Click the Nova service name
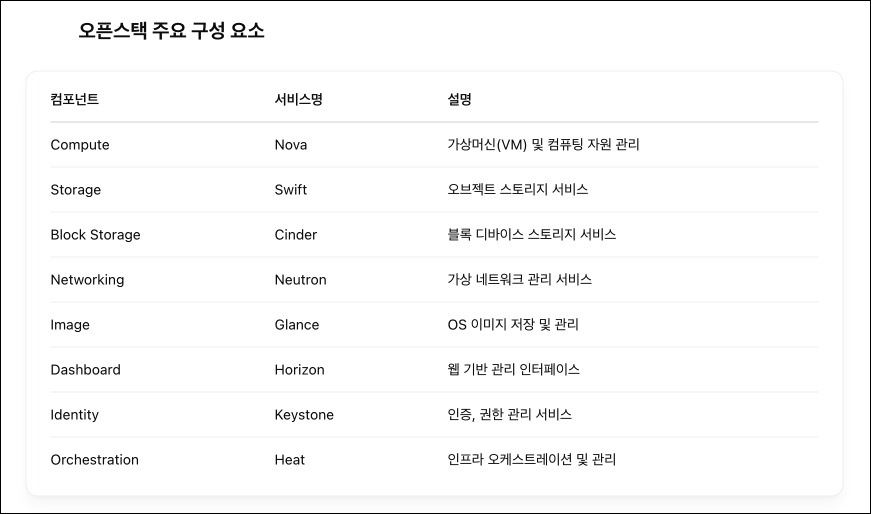The height and width of the screenshot is (514, 871). 291,145
